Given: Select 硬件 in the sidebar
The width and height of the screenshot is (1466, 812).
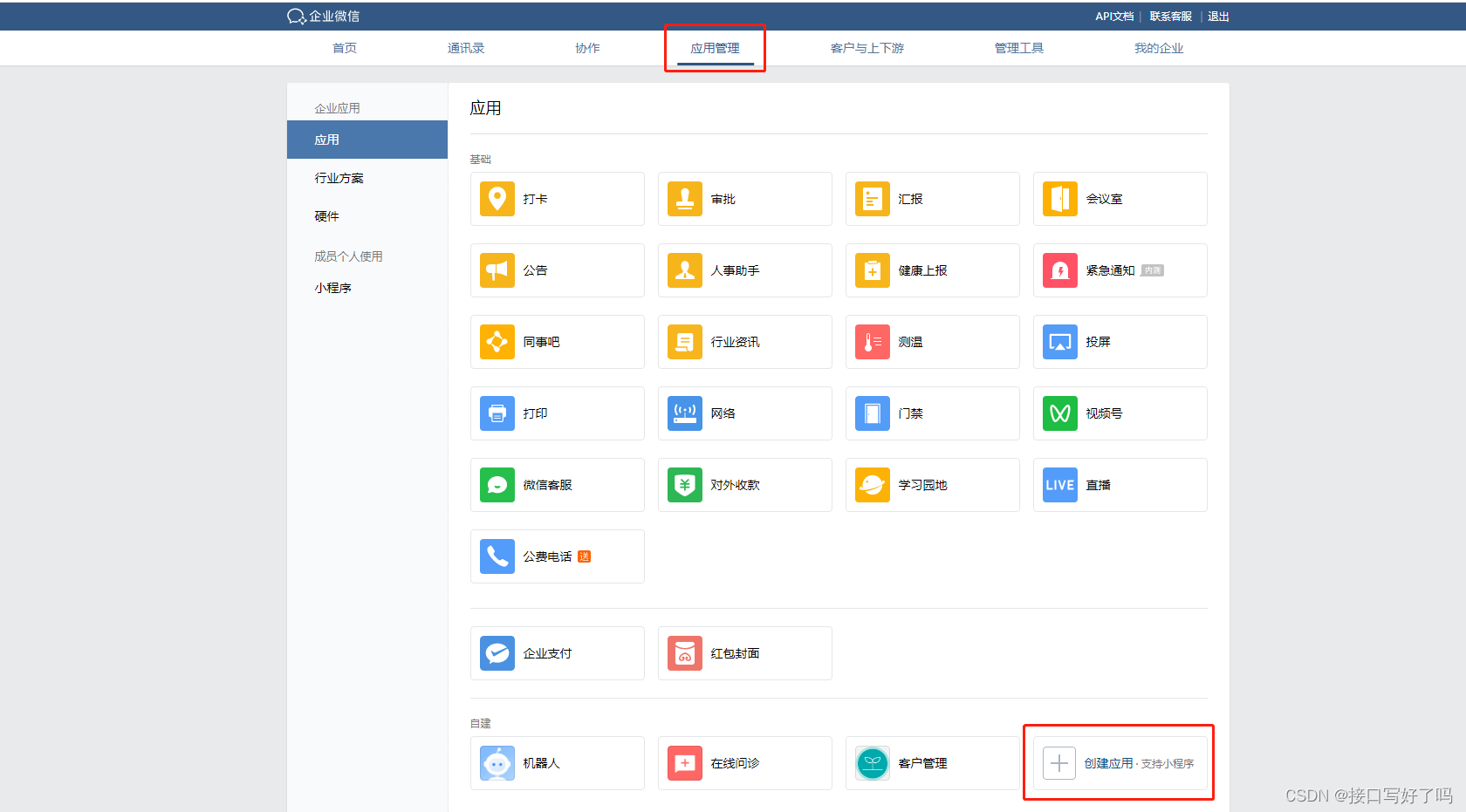Looking at the screenshot, I should [x=327, y=216].
